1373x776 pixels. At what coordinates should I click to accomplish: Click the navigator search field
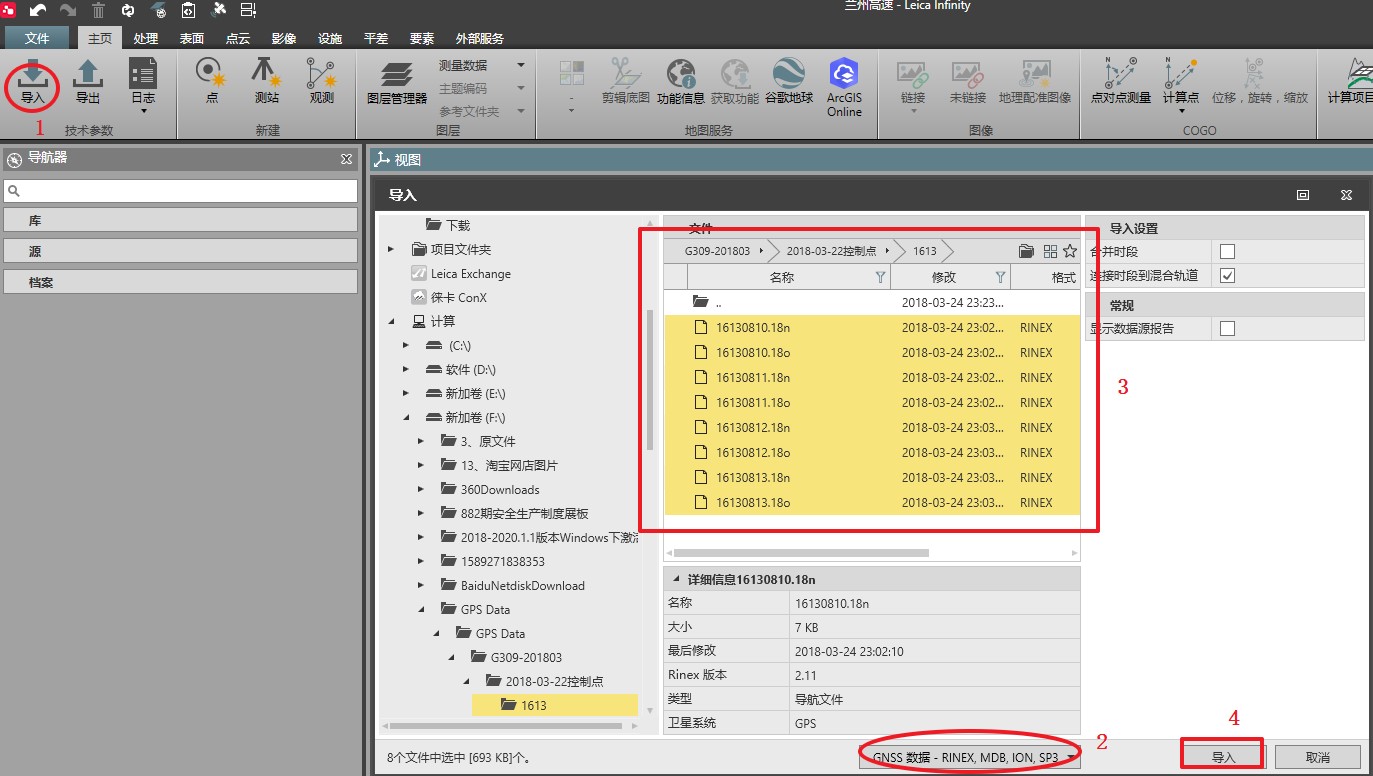[x=180, y=190]
